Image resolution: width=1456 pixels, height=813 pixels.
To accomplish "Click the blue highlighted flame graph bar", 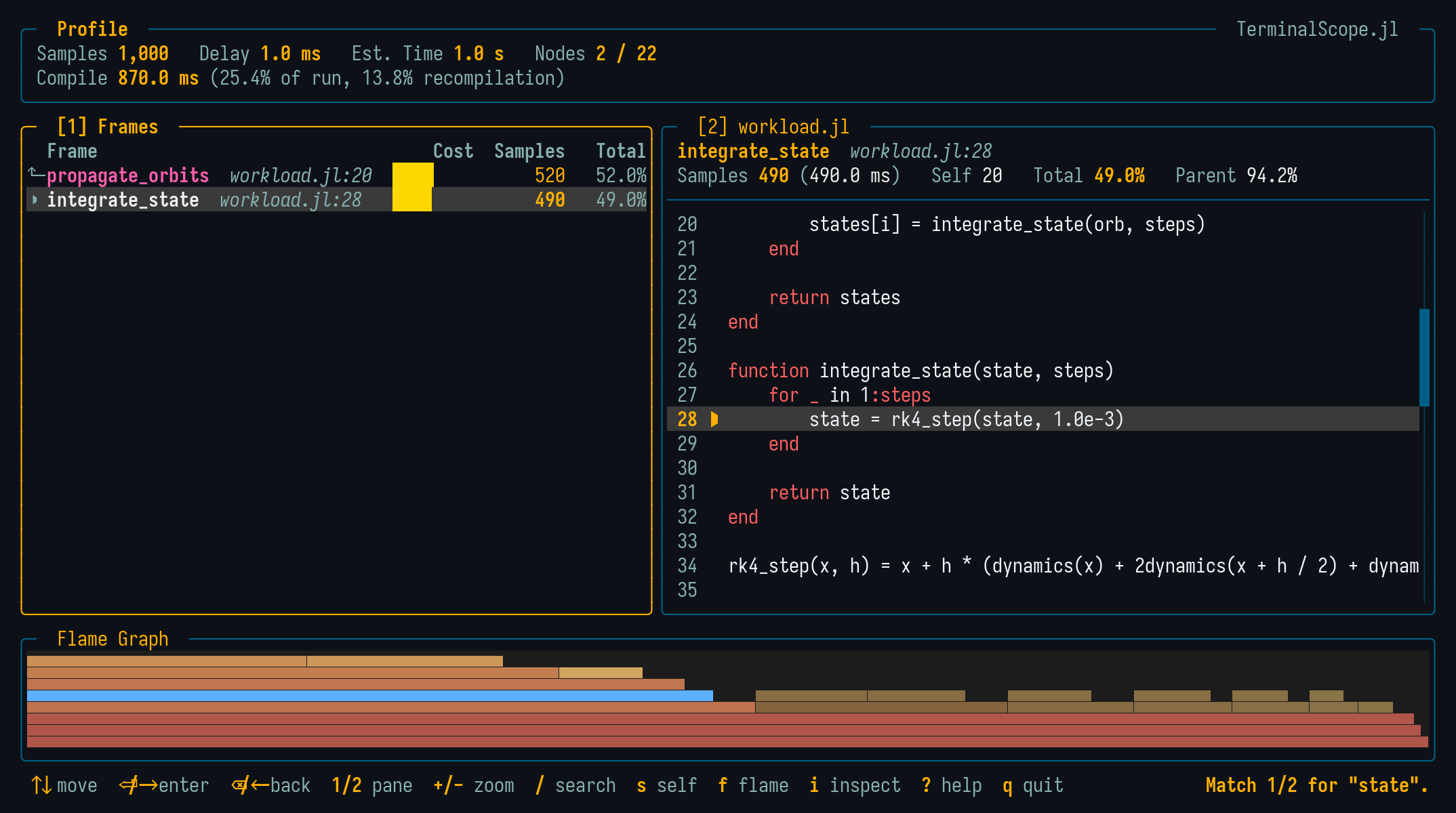I will click(x=370, y=696).
